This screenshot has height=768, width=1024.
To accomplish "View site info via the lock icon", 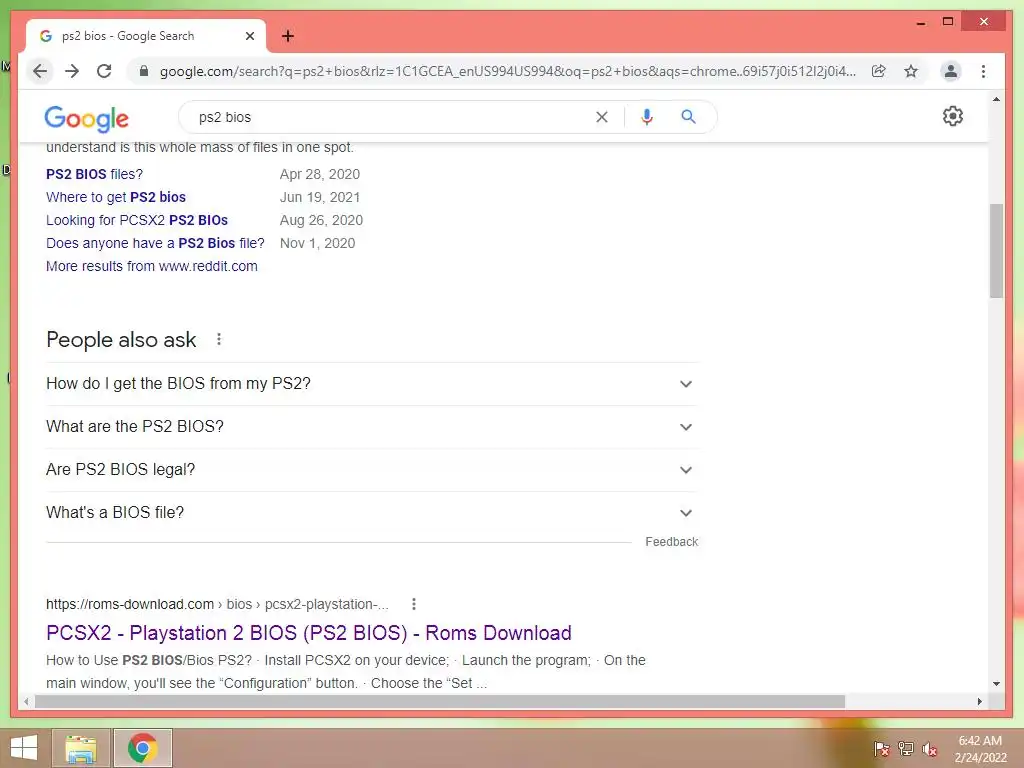I will [x=144, y=71].
